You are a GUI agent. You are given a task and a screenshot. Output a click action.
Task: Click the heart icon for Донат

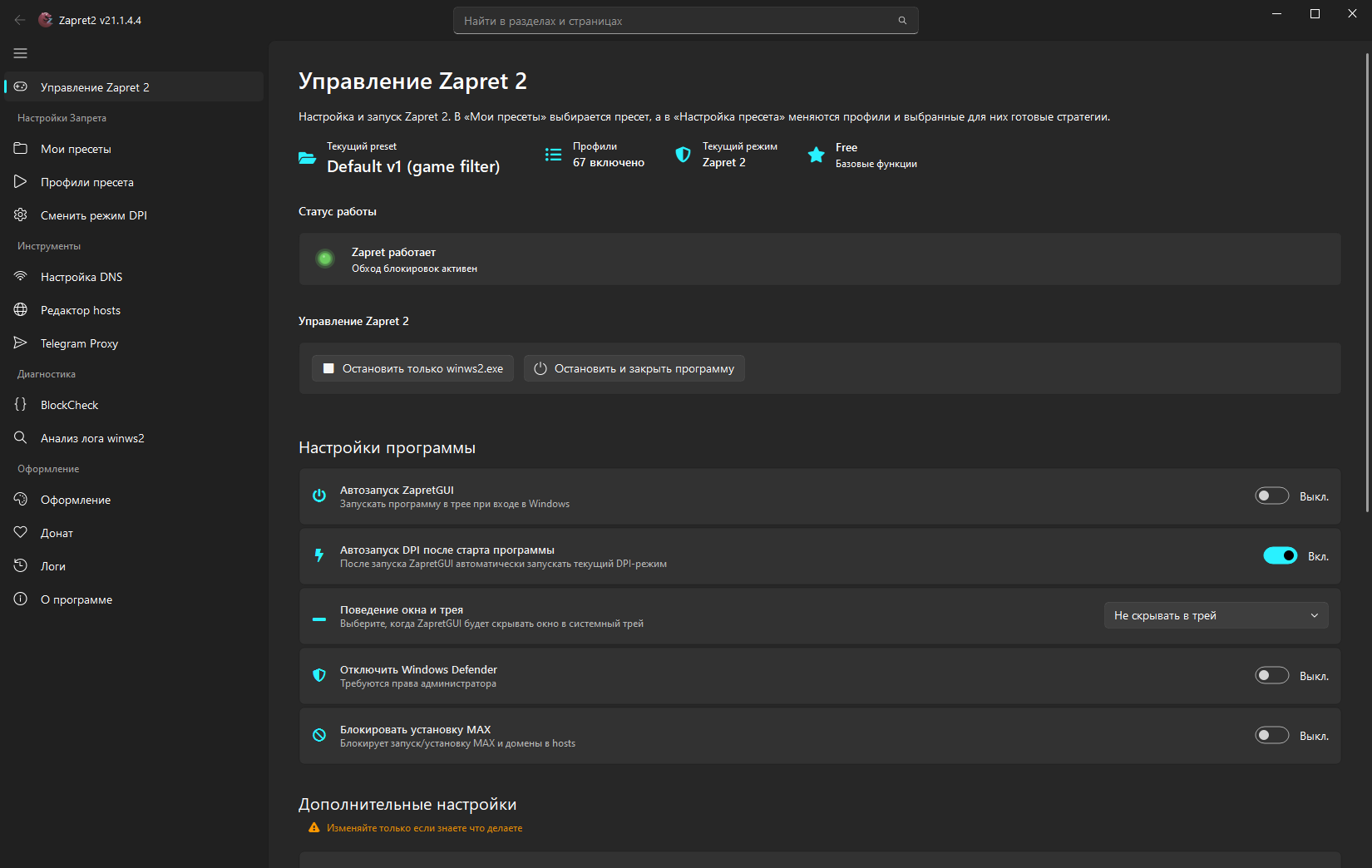(x=21, y=532)
